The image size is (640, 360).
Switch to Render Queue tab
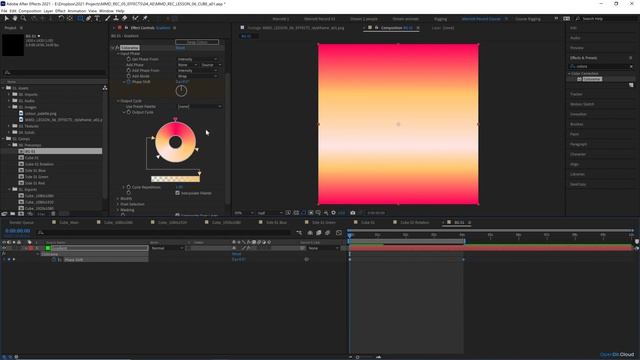(22, 222)
